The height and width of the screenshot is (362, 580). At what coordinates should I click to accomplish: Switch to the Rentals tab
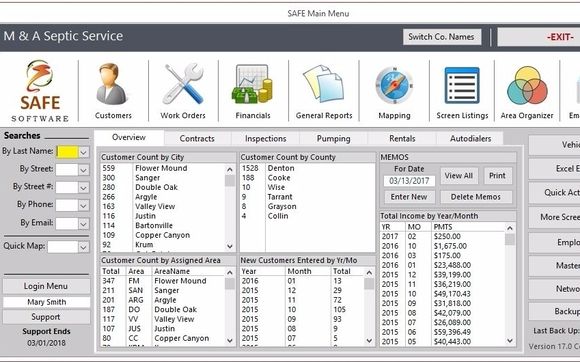[402, 139]
